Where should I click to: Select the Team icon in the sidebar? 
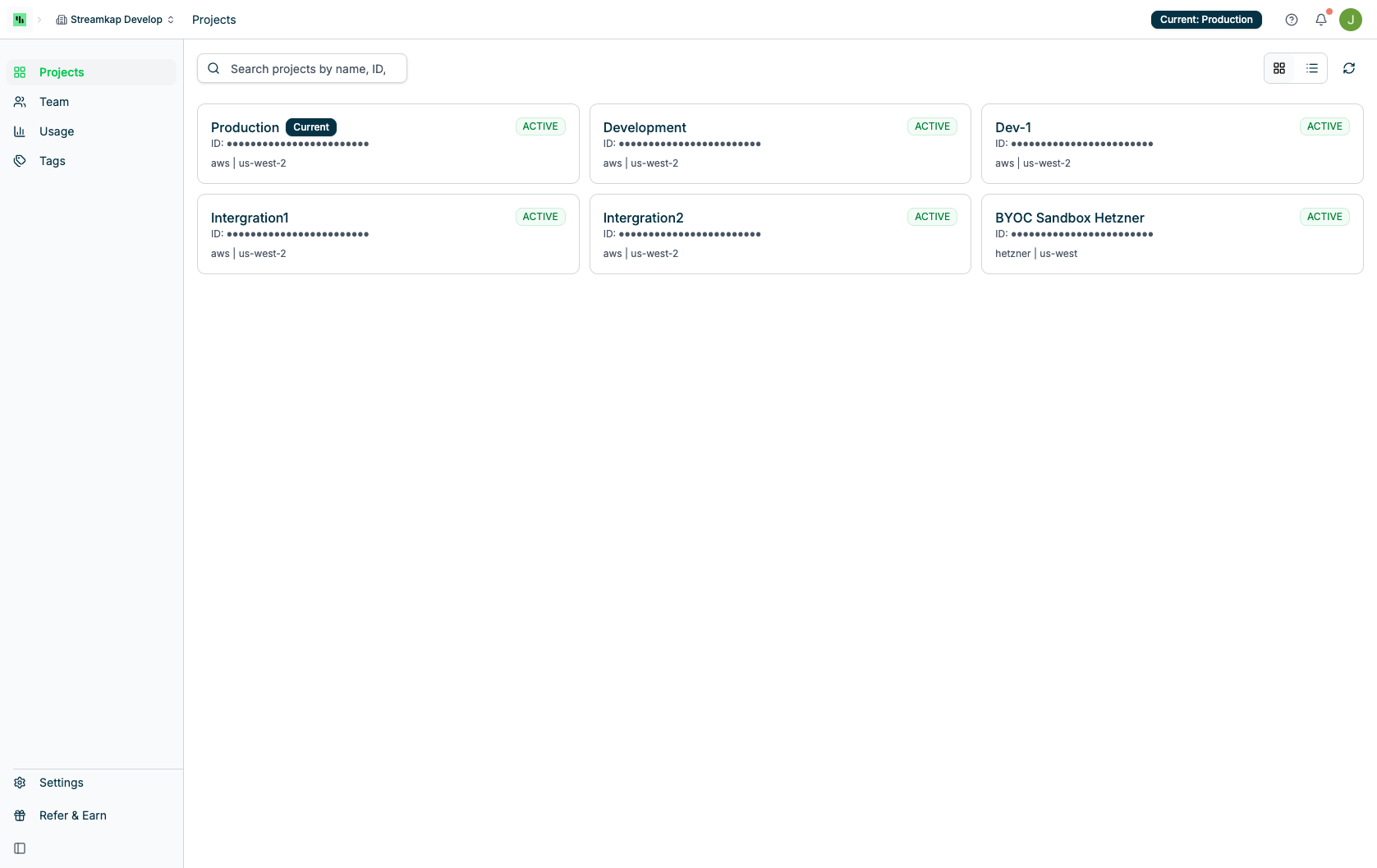coord(20,101)
